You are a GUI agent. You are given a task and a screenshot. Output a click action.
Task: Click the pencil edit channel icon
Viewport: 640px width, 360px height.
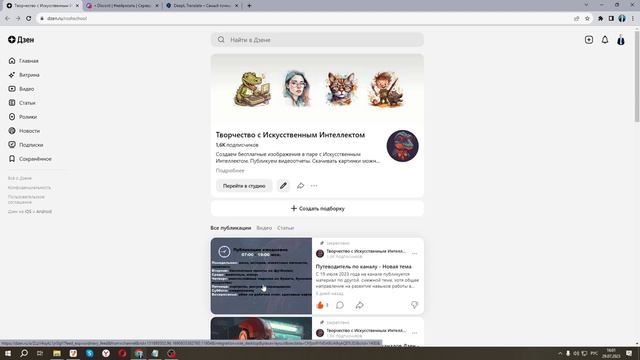(x=283, y=186)
